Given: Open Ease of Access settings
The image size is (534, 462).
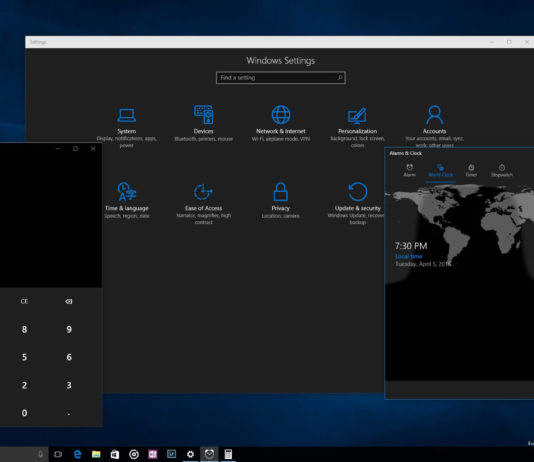Looking at the screenshot, I should [x=203, y=204].
